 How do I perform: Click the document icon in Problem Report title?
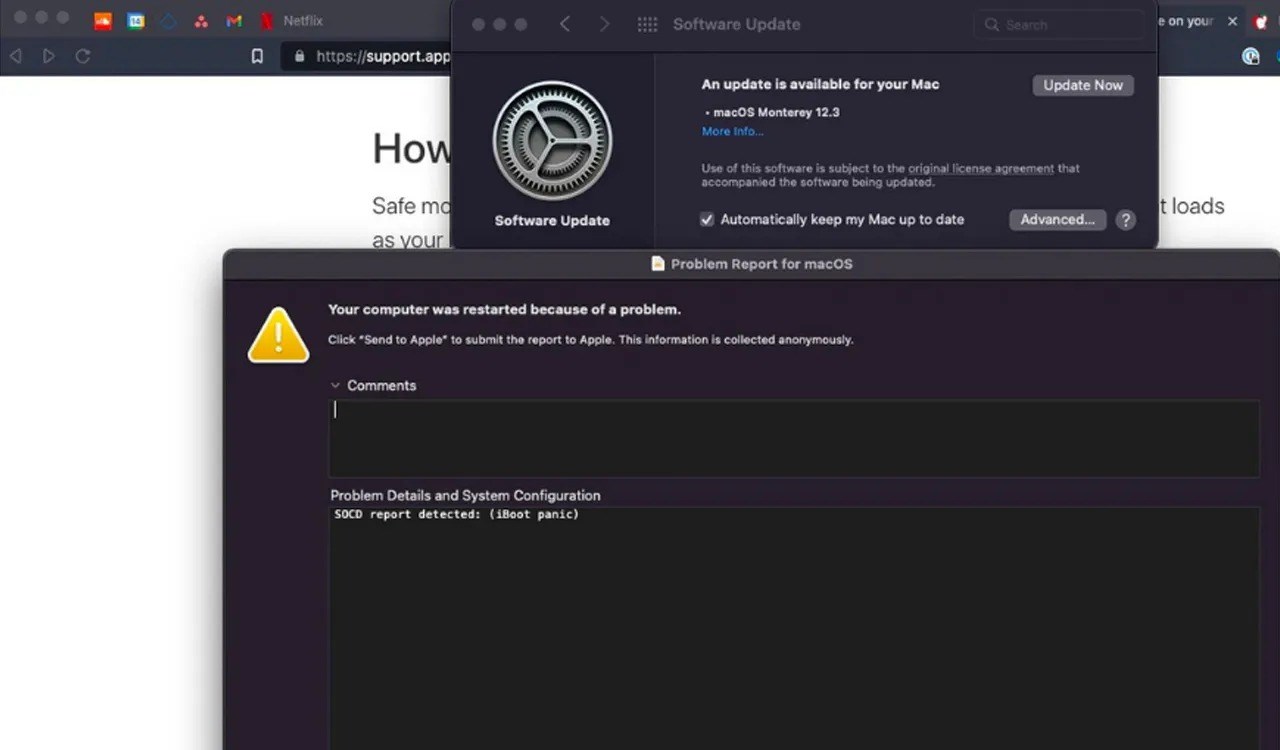tap(657, 264)
